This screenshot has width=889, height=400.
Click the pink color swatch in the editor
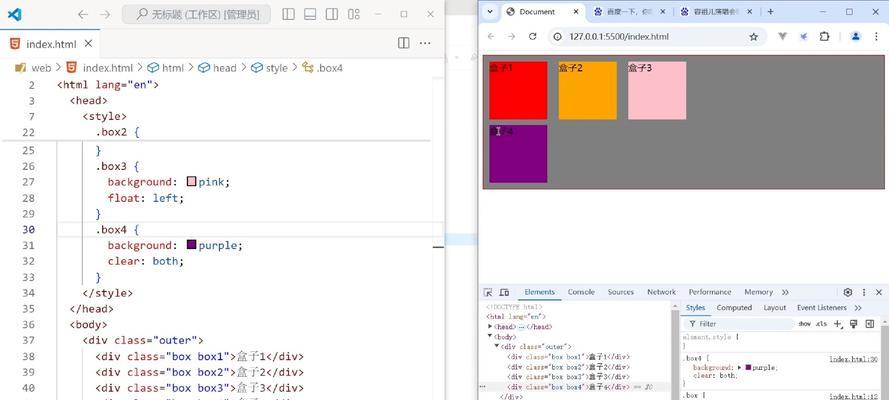tap(191, 181)
